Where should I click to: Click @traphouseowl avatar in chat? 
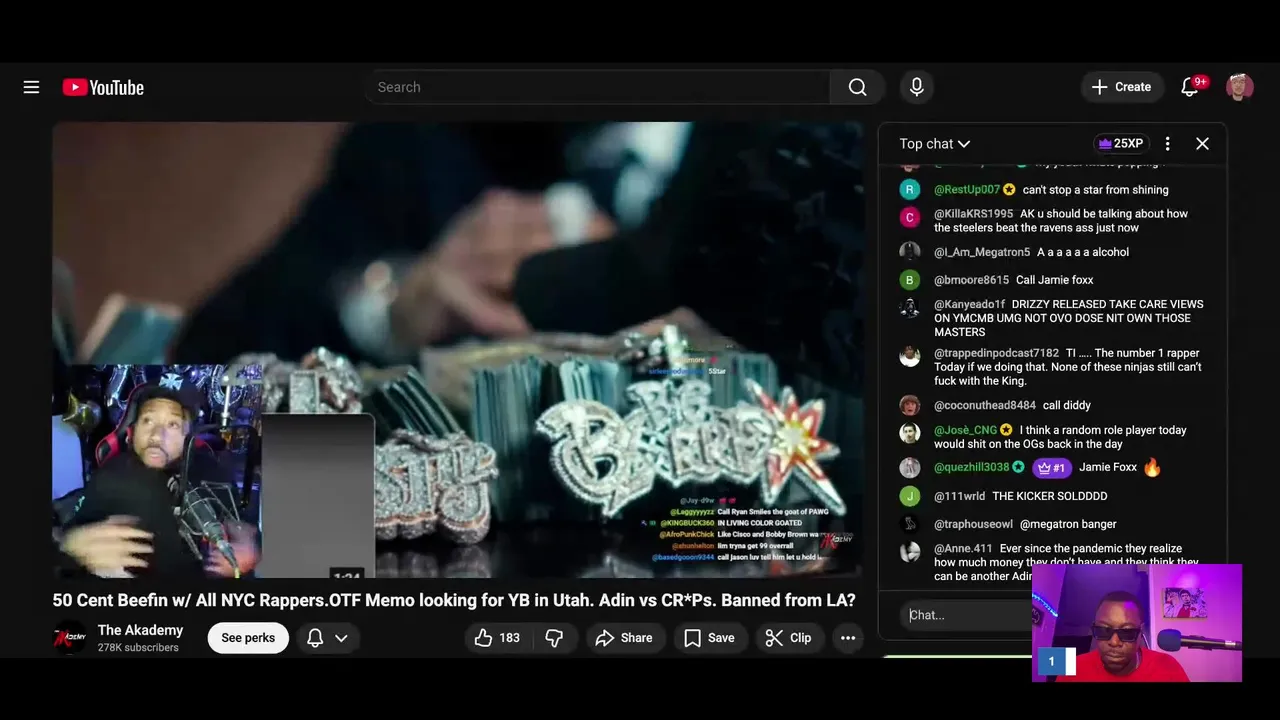pyautogui.click(x=909, y=524)
